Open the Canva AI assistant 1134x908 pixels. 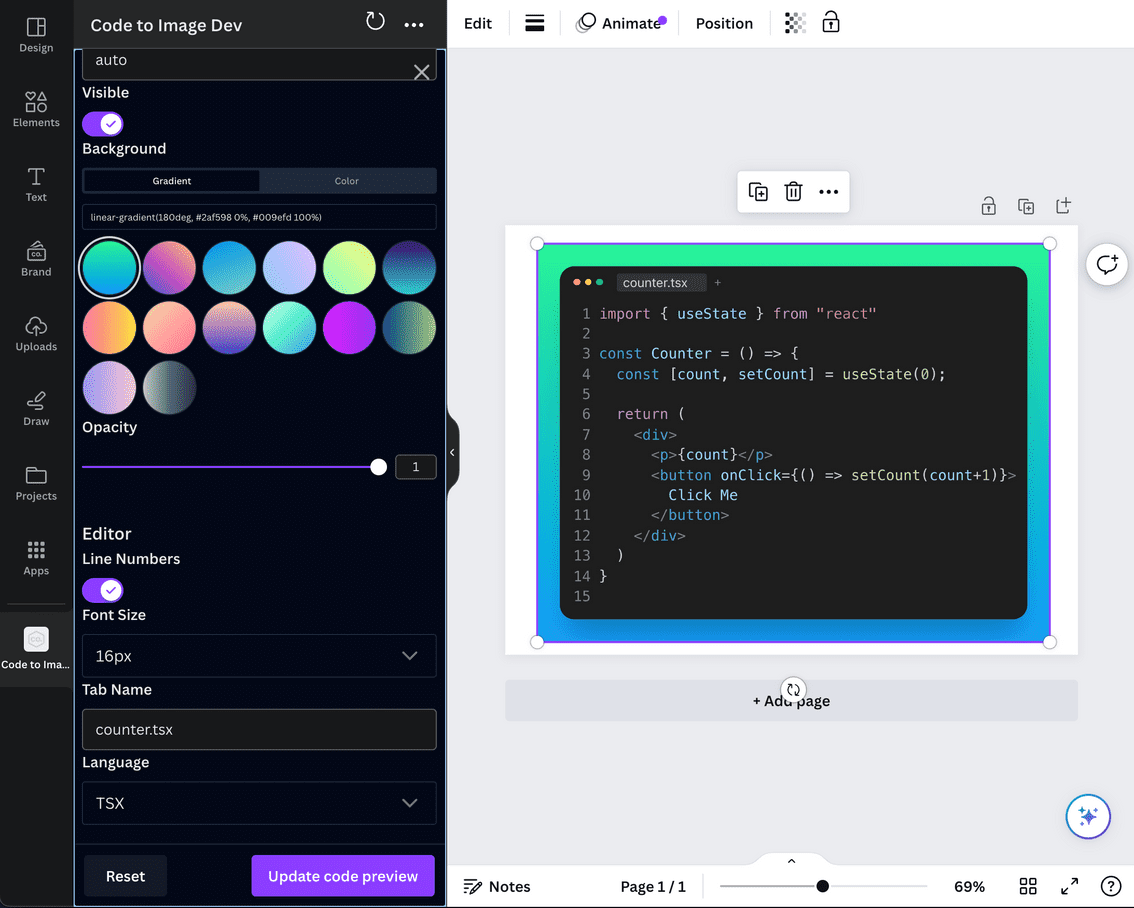coord(1088,816)
